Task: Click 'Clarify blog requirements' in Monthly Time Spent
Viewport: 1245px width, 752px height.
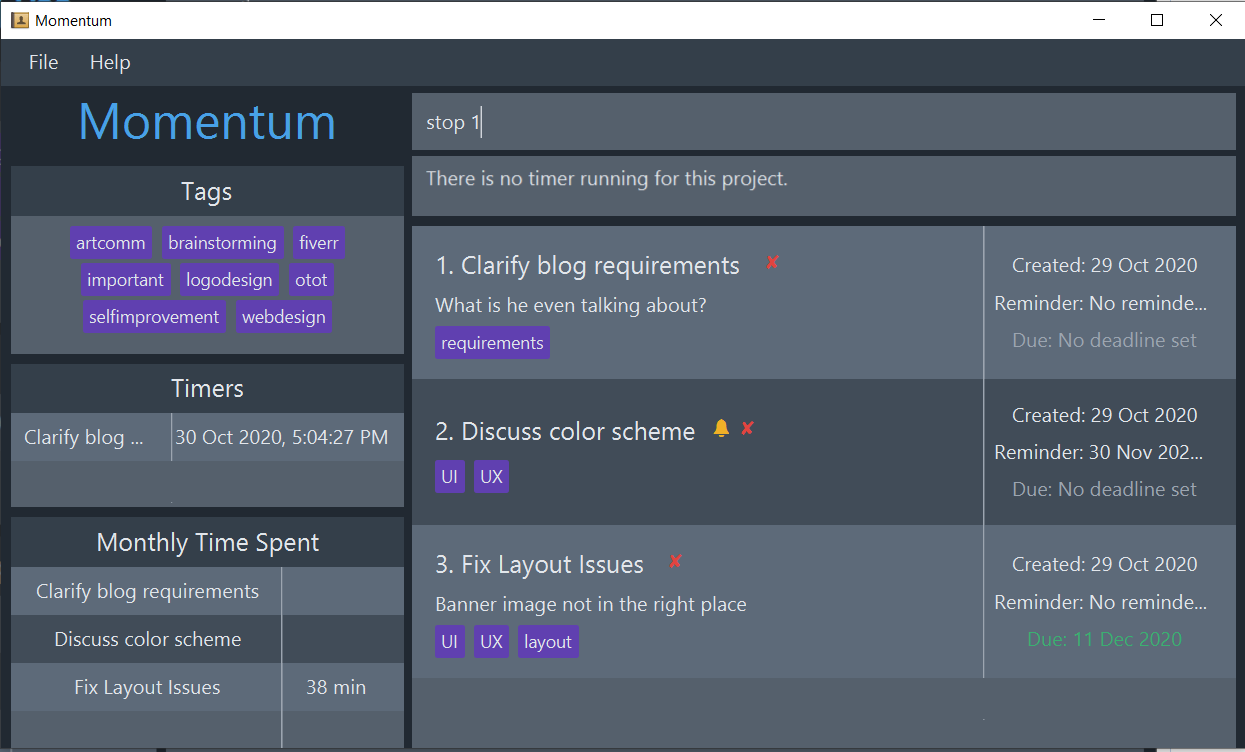Action: point(147,591)
